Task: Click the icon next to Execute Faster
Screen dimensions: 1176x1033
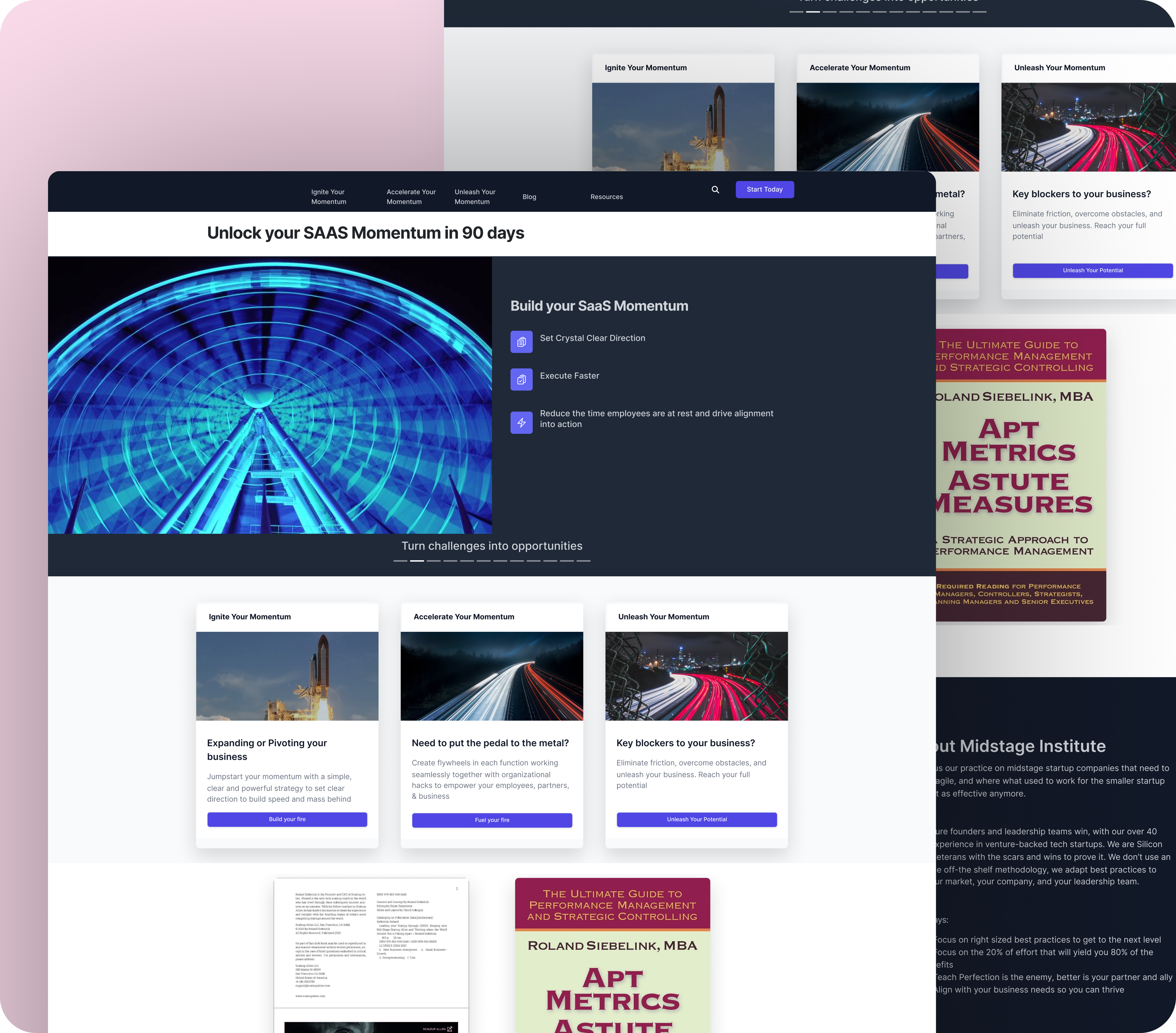Action: tap(521, 379)
